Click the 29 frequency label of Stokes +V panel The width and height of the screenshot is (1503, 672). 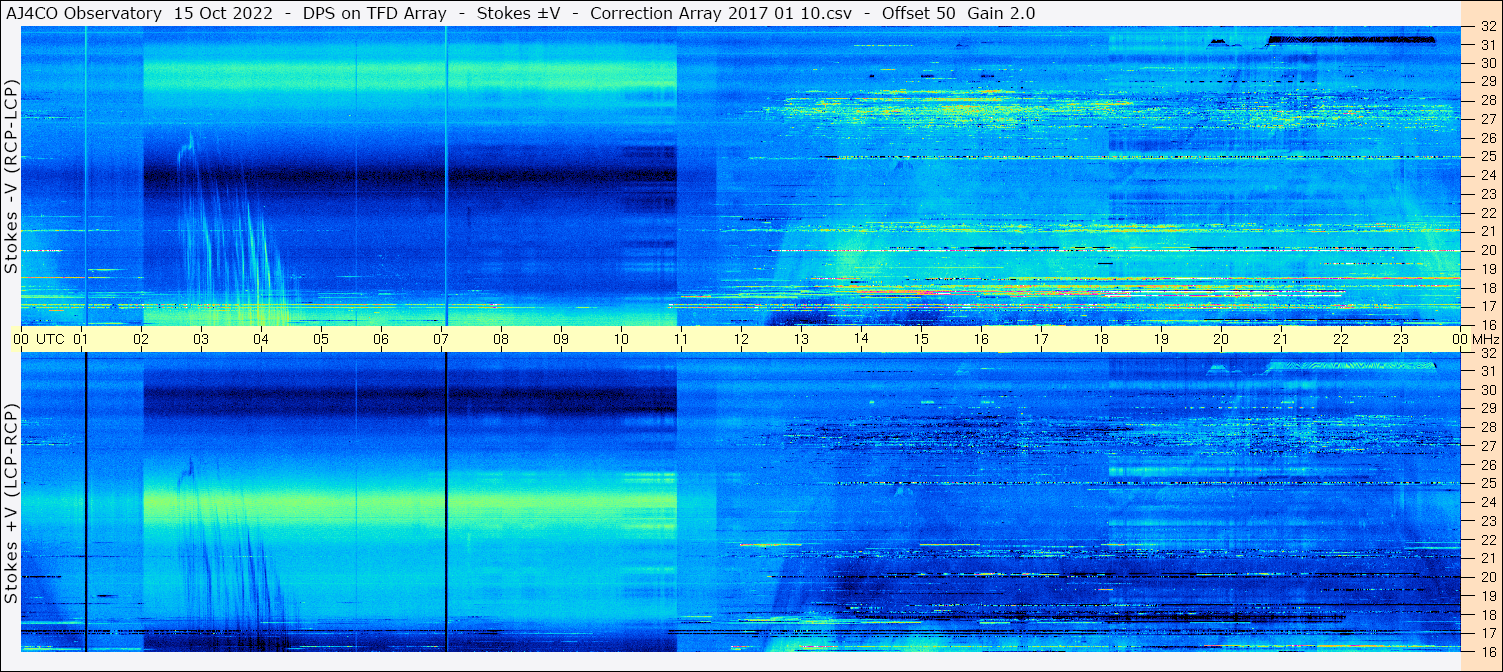(x=1488, y=409)
